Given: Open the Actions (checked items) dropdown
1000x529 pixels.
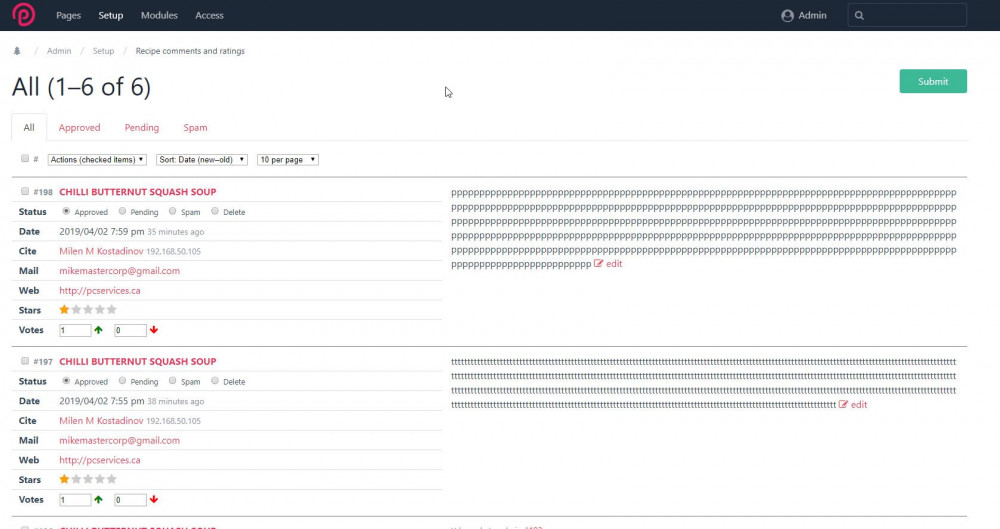Looking at the screenshot, I should [x=97, y=160].
